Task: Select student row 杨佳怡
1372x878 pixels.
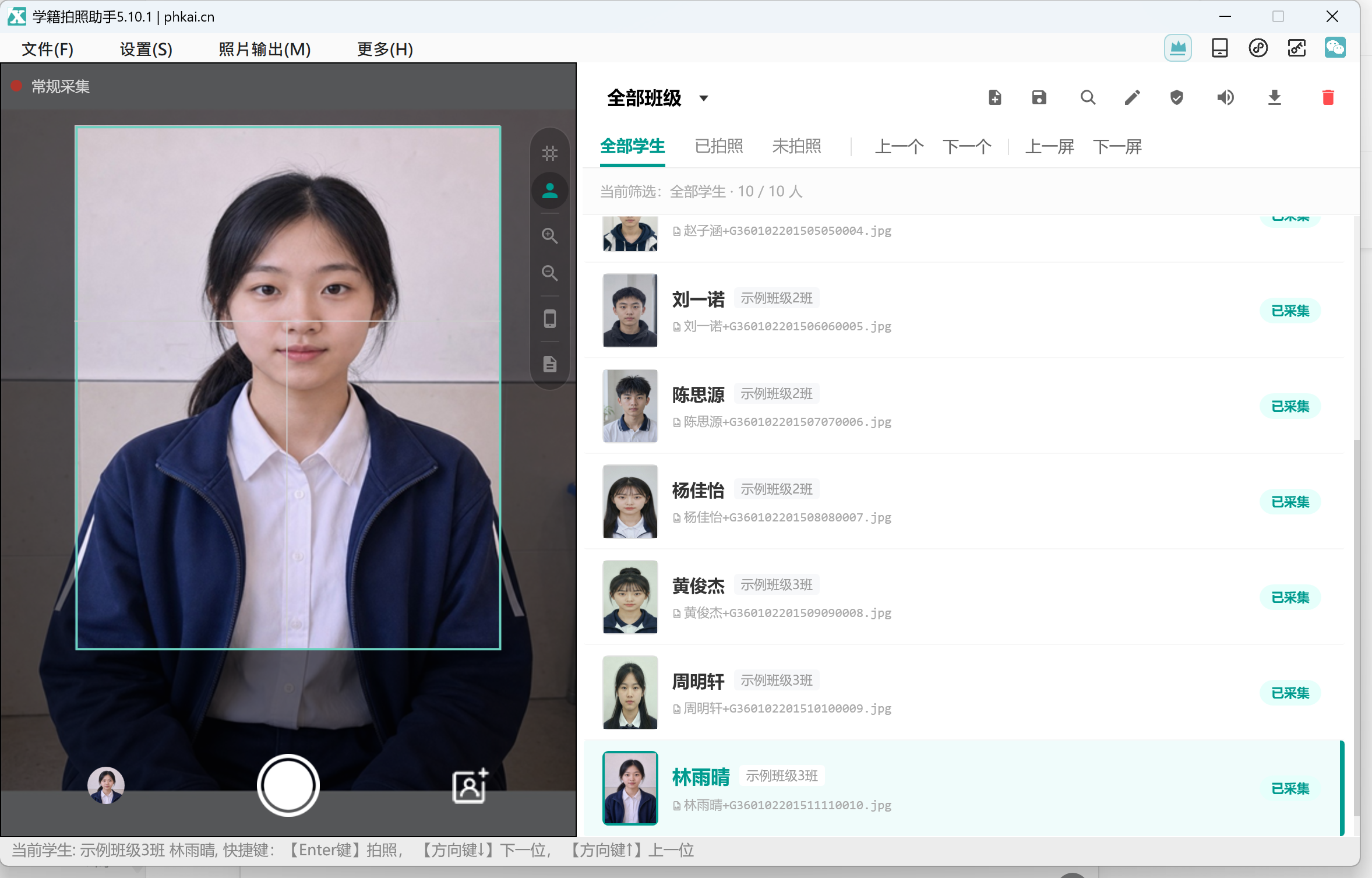Action: 964,502
